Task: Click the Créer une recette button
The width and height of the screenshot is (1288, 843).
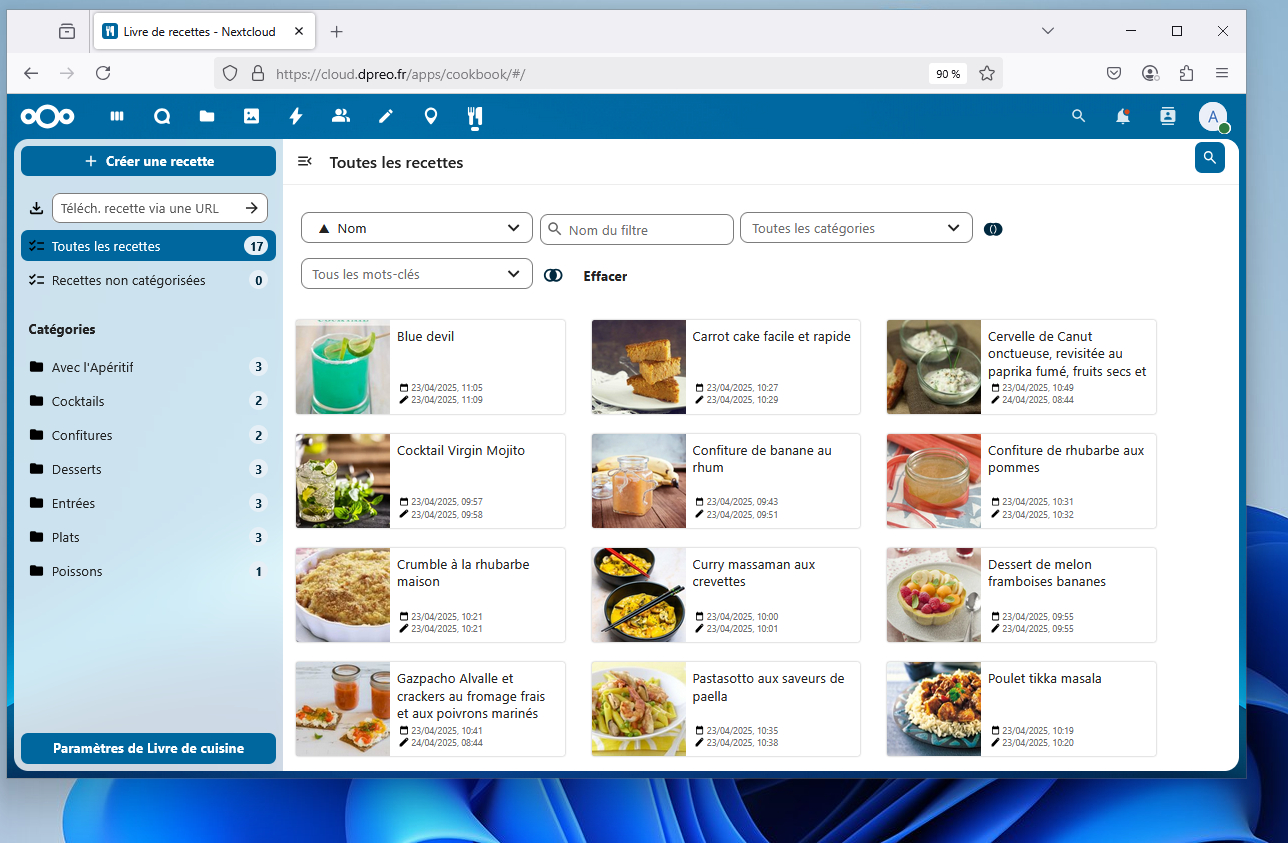Action: (148, 161)
